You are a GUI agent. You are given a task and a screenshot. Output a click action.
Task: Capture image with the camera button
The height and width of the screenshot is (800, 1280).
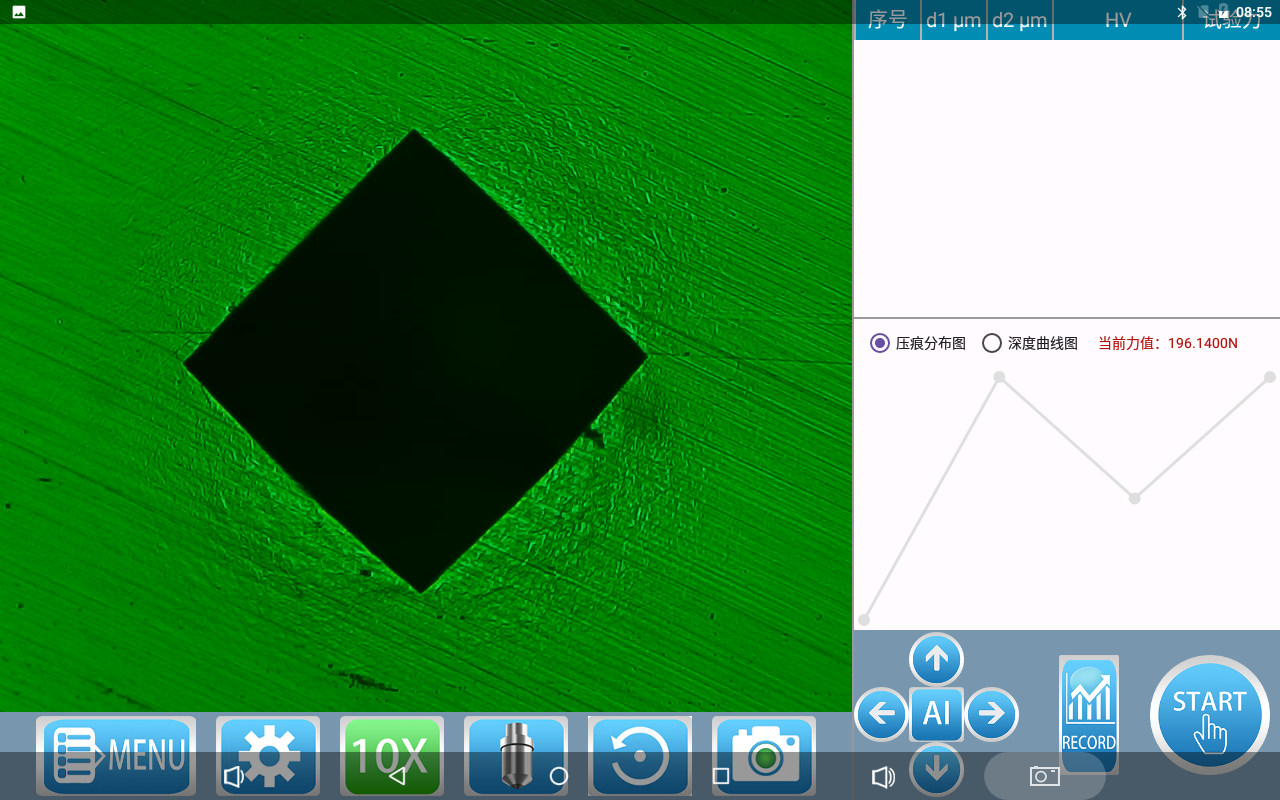tap(764, 755)
